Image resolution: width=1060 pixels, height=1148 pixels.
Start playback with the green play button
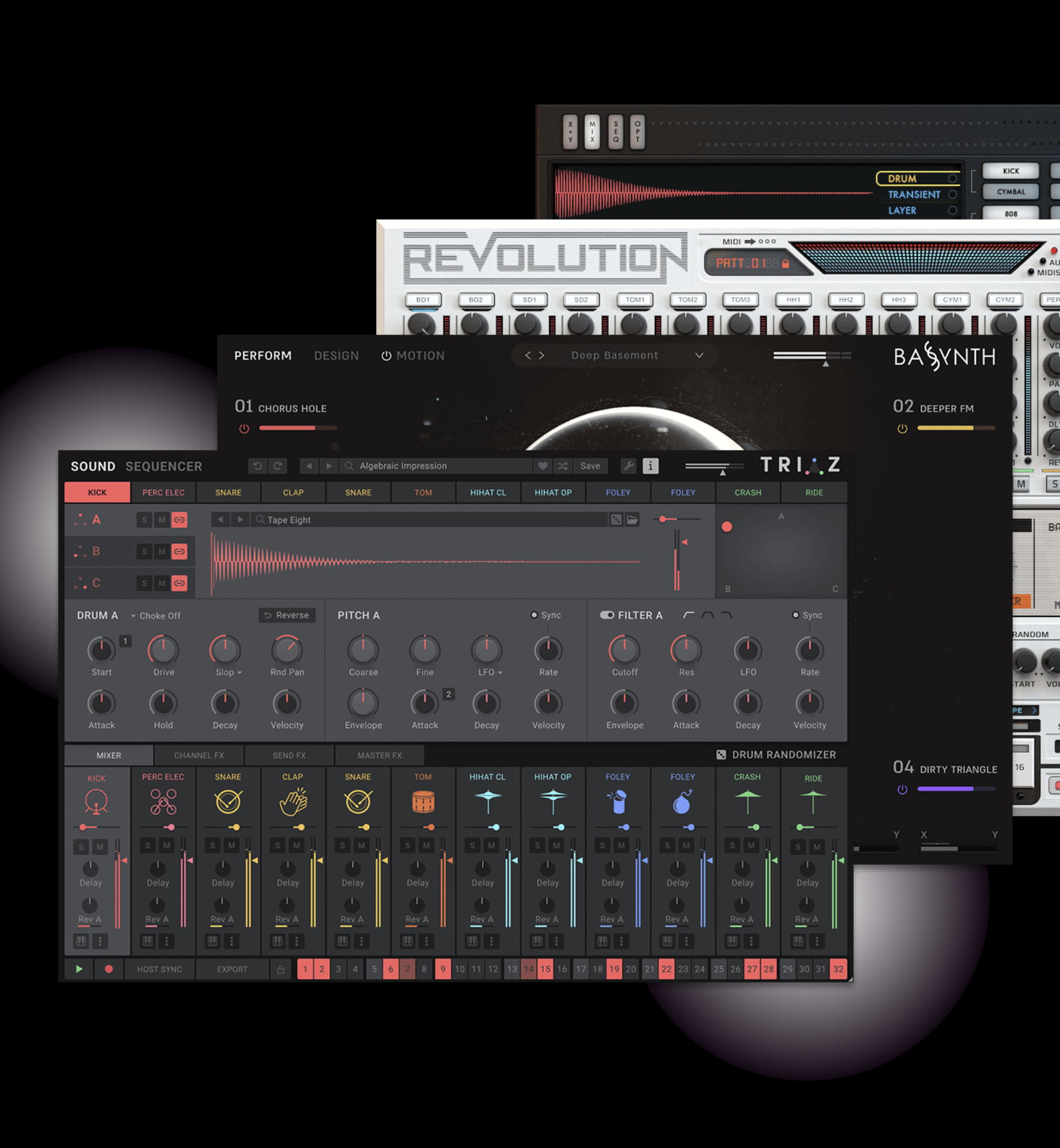[x=79, y=969]
